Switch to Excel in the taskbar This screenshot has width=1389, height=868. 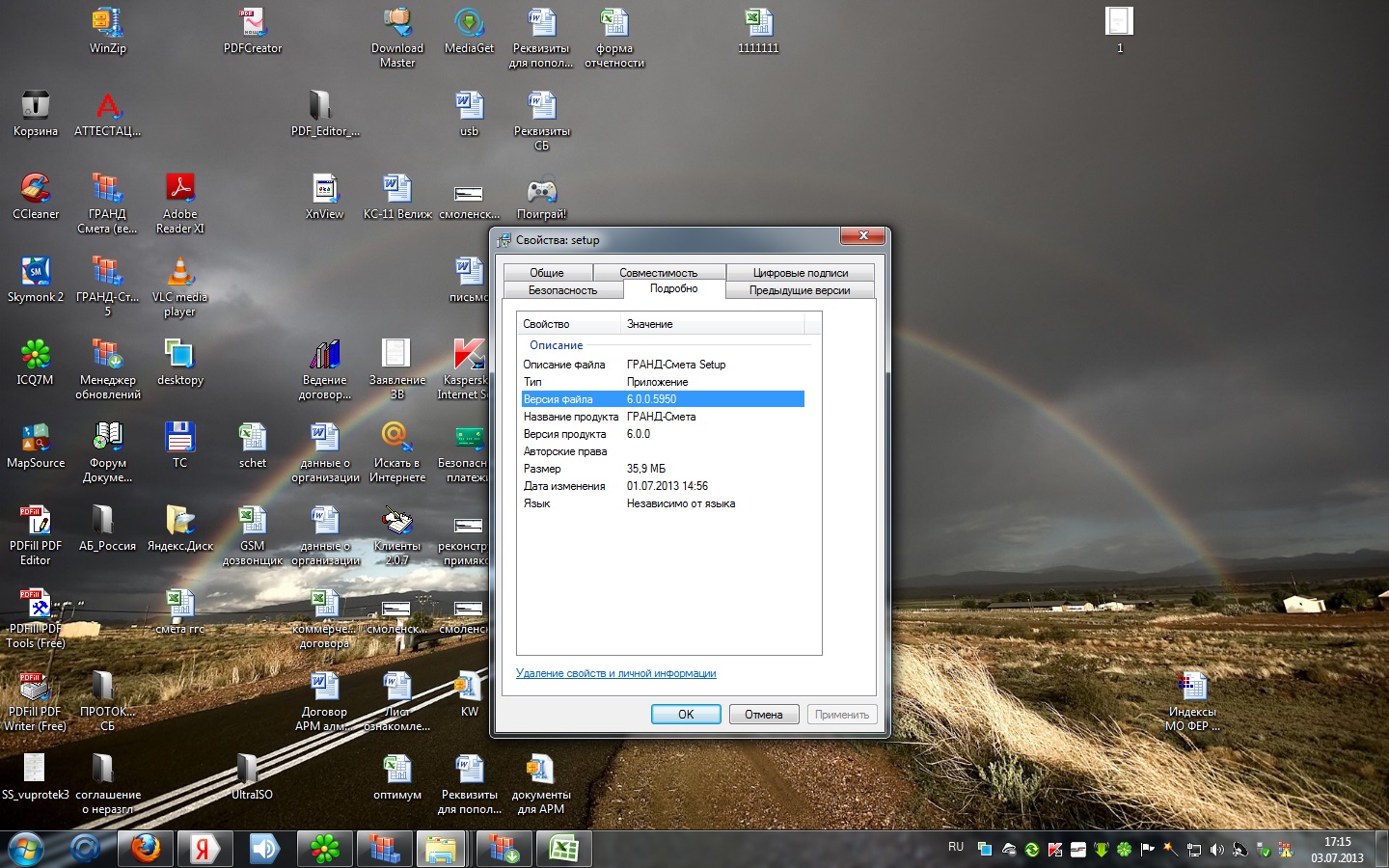pos(563,849)
